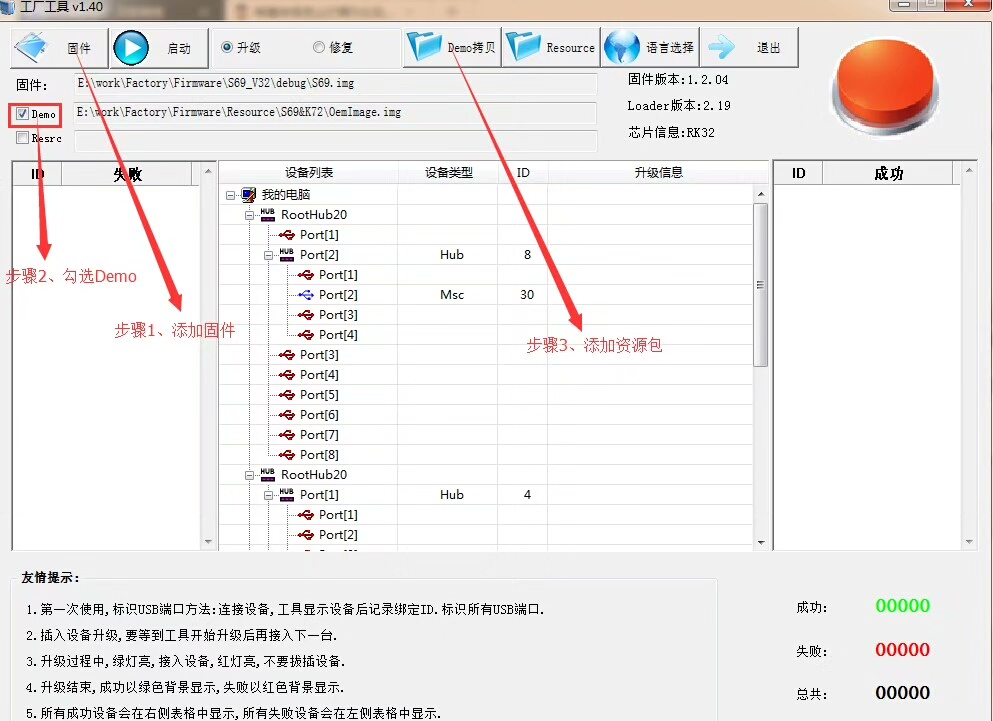This screenshot has width=993, height=721.
Task: Click the 退出 exit button label
Action: 768,48
